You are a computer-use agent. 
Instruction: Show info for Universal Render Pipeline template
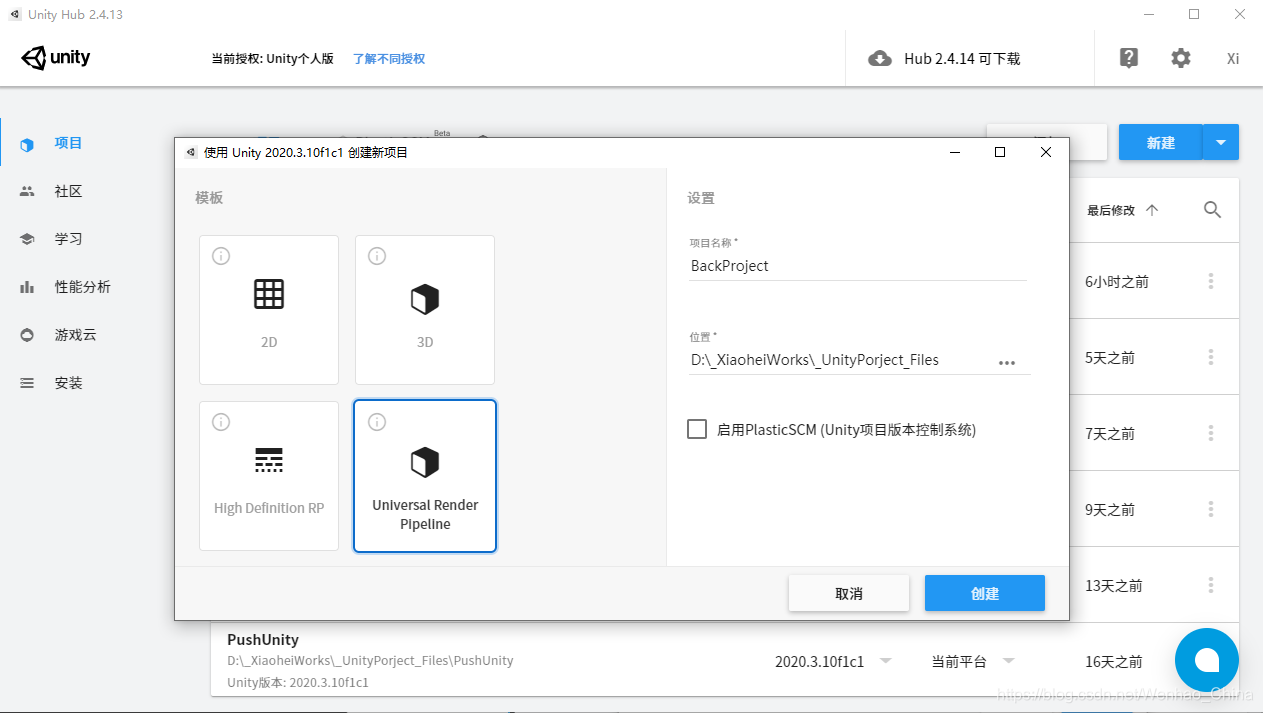tap(377, 423)
